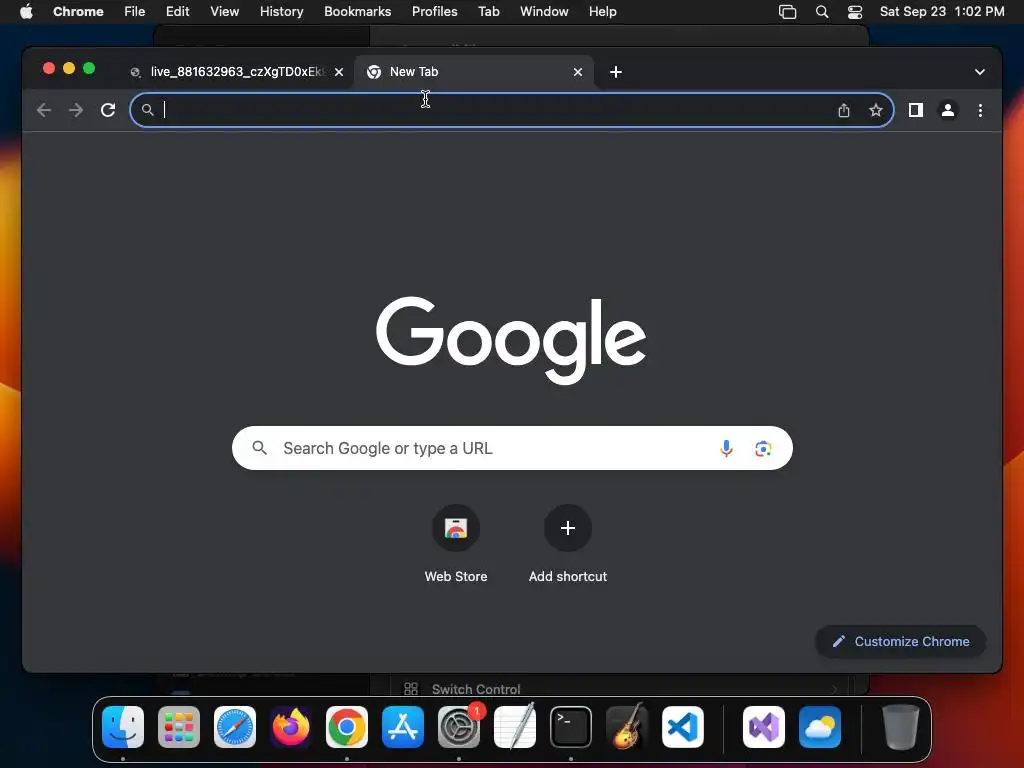
Task: Open TextEdit from the dock
Action: coord(515,727)
